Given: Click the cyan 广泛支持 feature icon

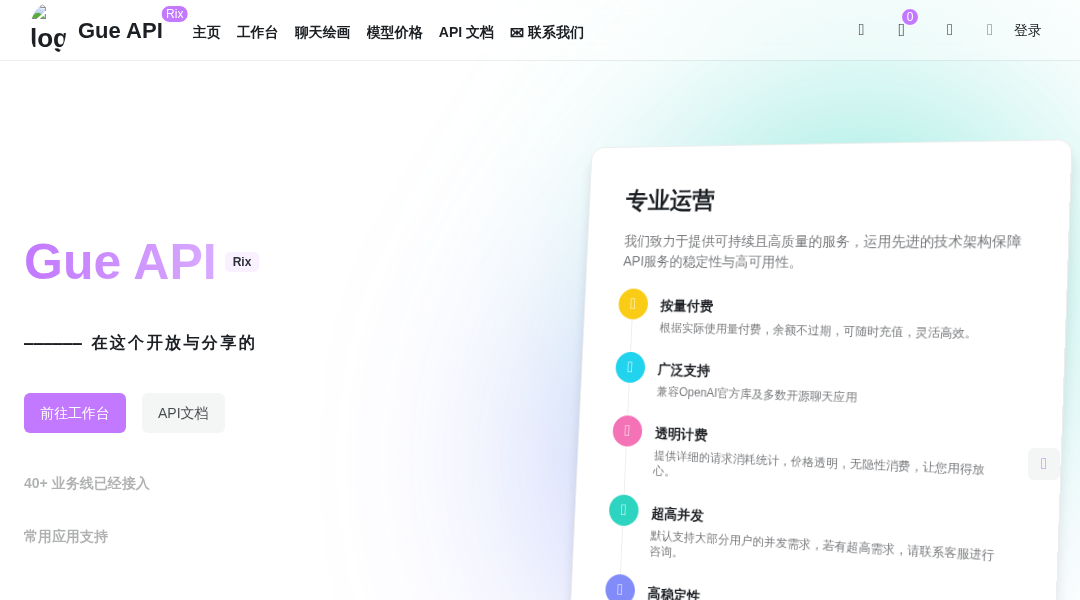Looking at the screenshot, I should (x=630, y=367).
